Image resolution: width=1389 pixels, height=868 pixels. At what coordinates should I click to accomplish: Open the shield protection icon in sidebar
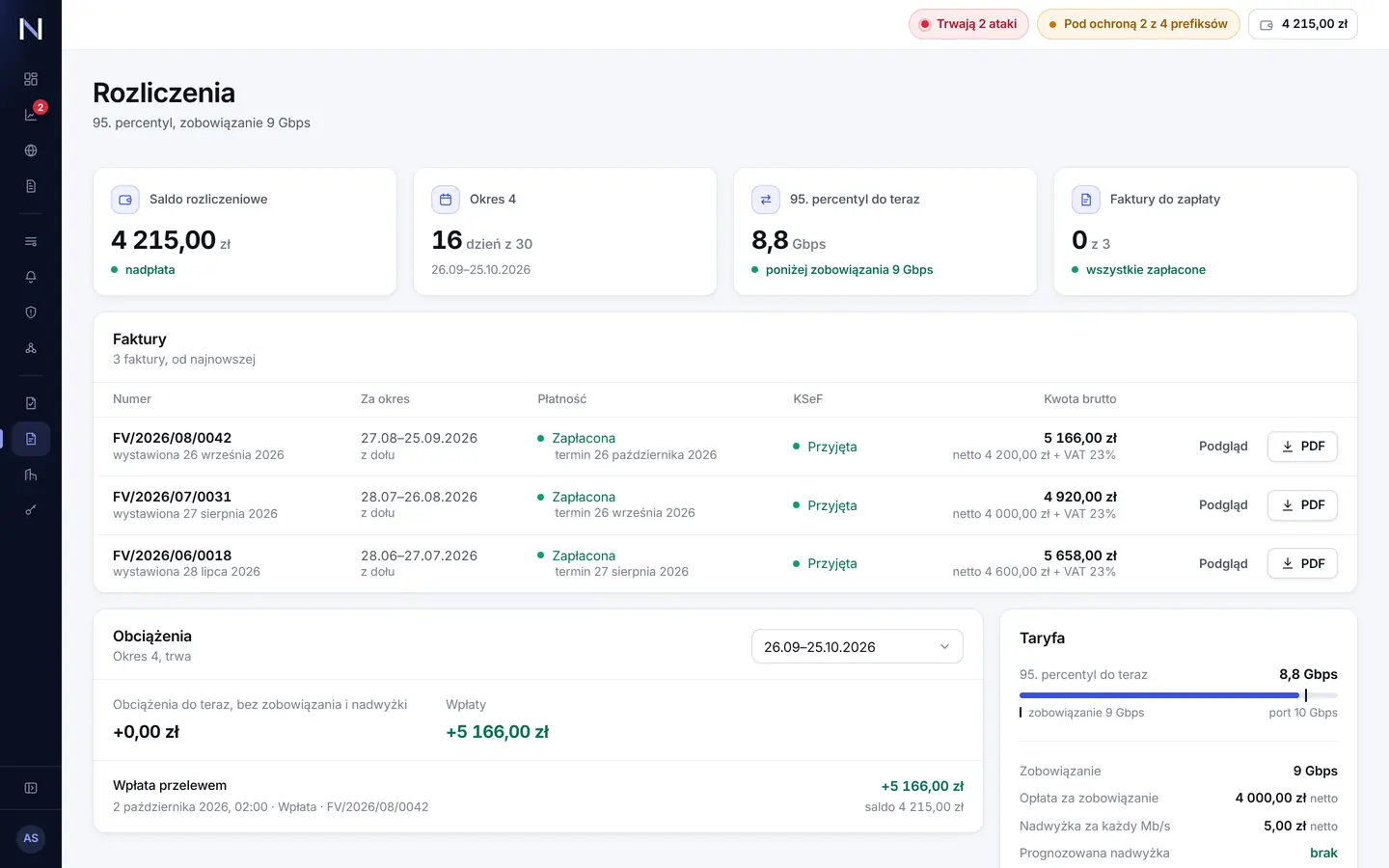pyautogui.click(x=31, y=312)
